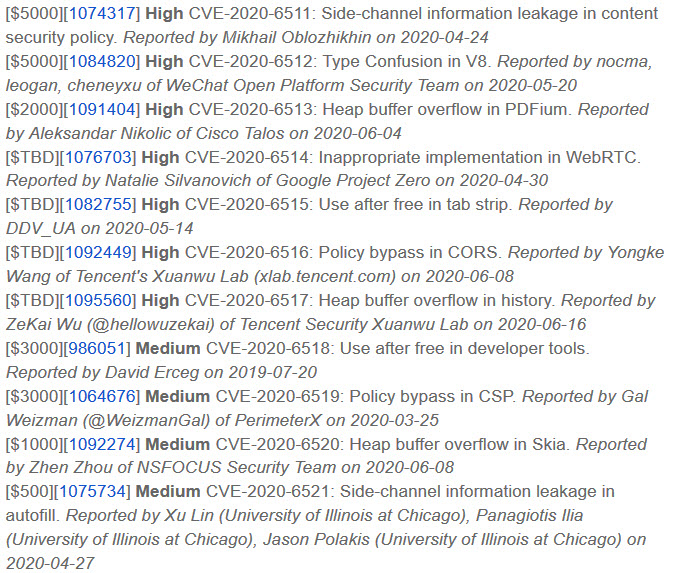Click the text CVE-2020-6512
Screen dimensions: 683x573
coord(251,61)
